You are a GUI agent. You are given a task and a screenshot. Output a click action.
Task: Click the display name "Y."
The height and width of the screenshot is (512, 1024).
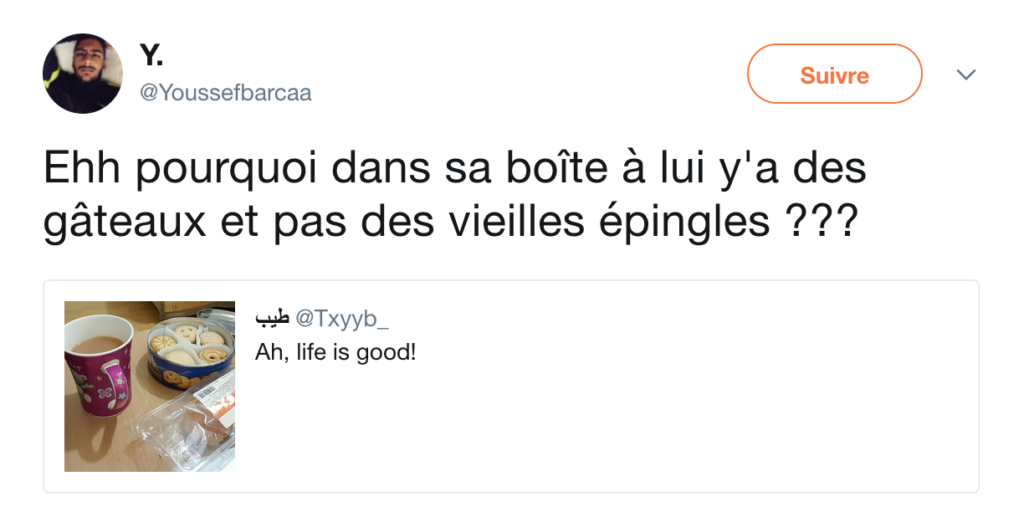click(152, 55)
